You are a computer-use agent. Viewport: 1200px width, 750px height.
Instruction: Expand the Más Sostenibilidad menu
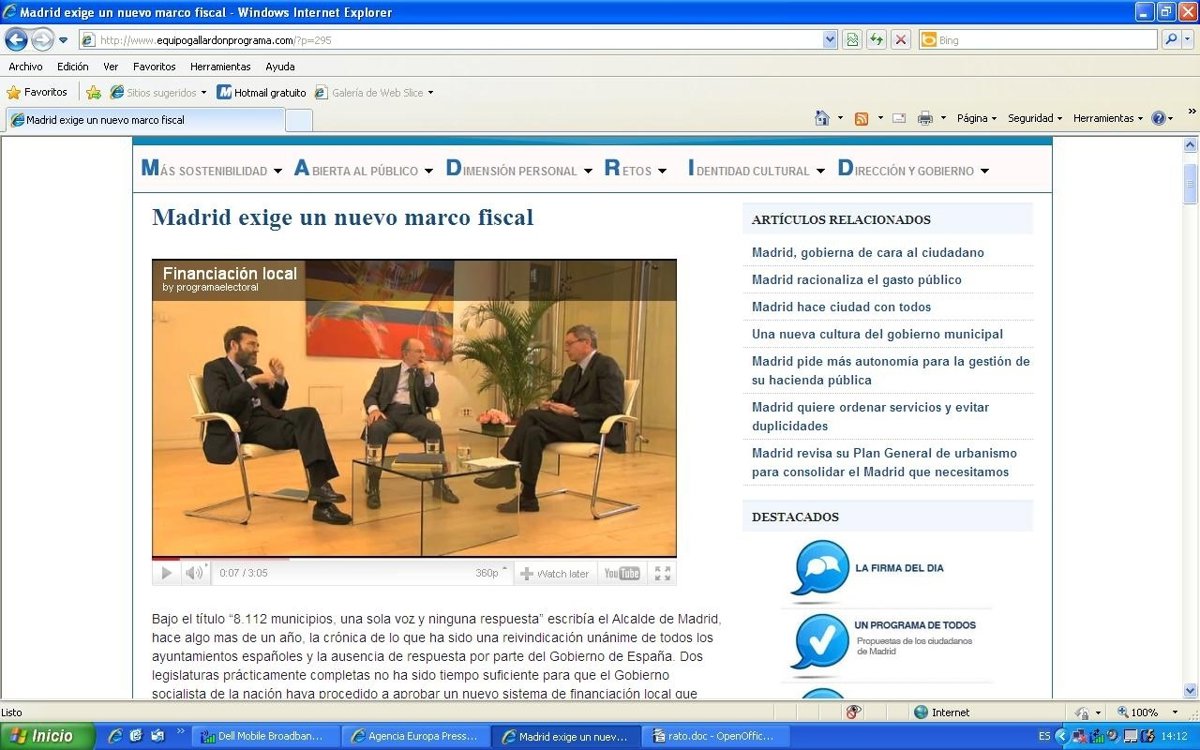point(212,170)
